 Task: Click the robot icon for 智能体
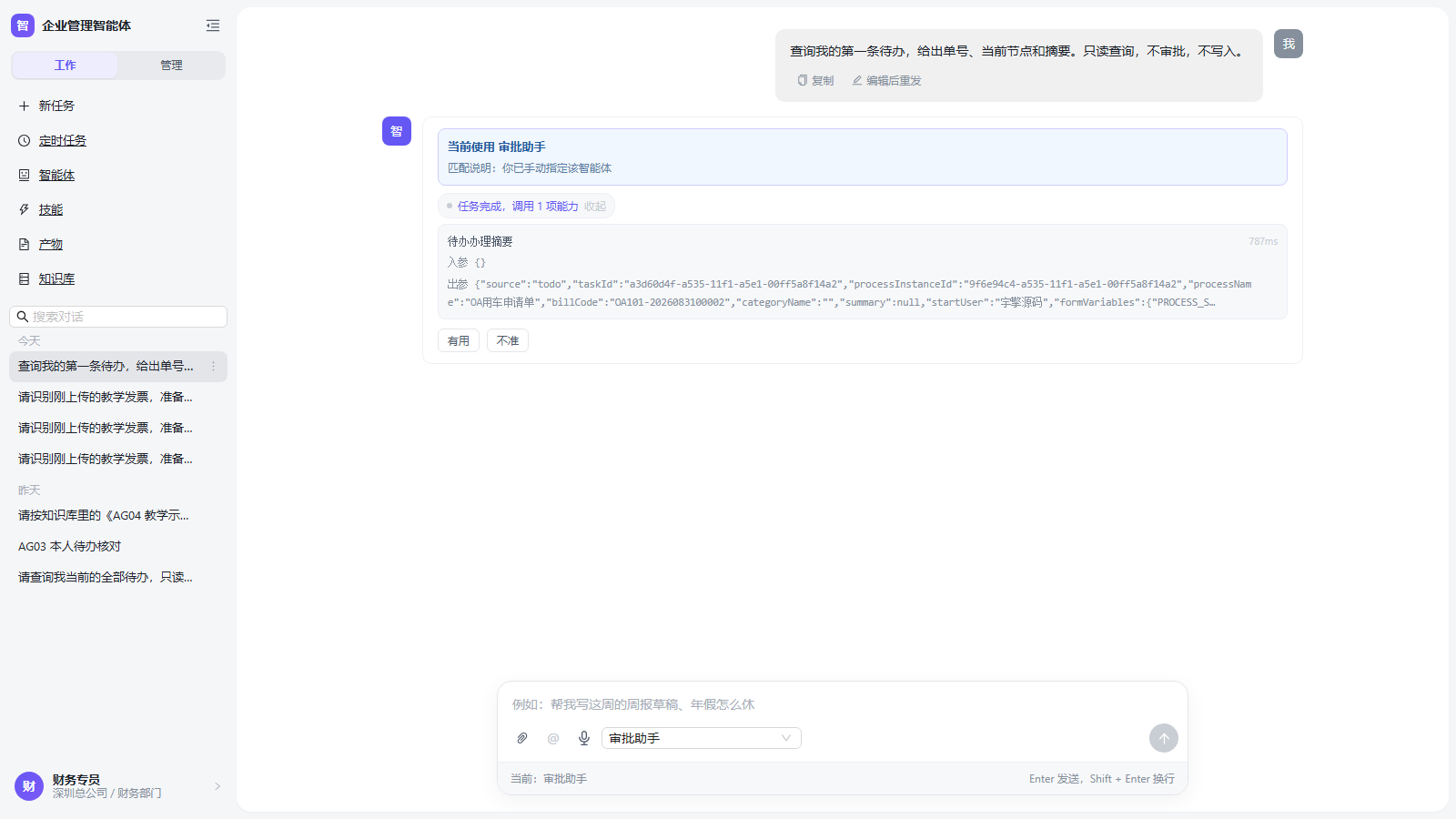[x=25, y=175]
